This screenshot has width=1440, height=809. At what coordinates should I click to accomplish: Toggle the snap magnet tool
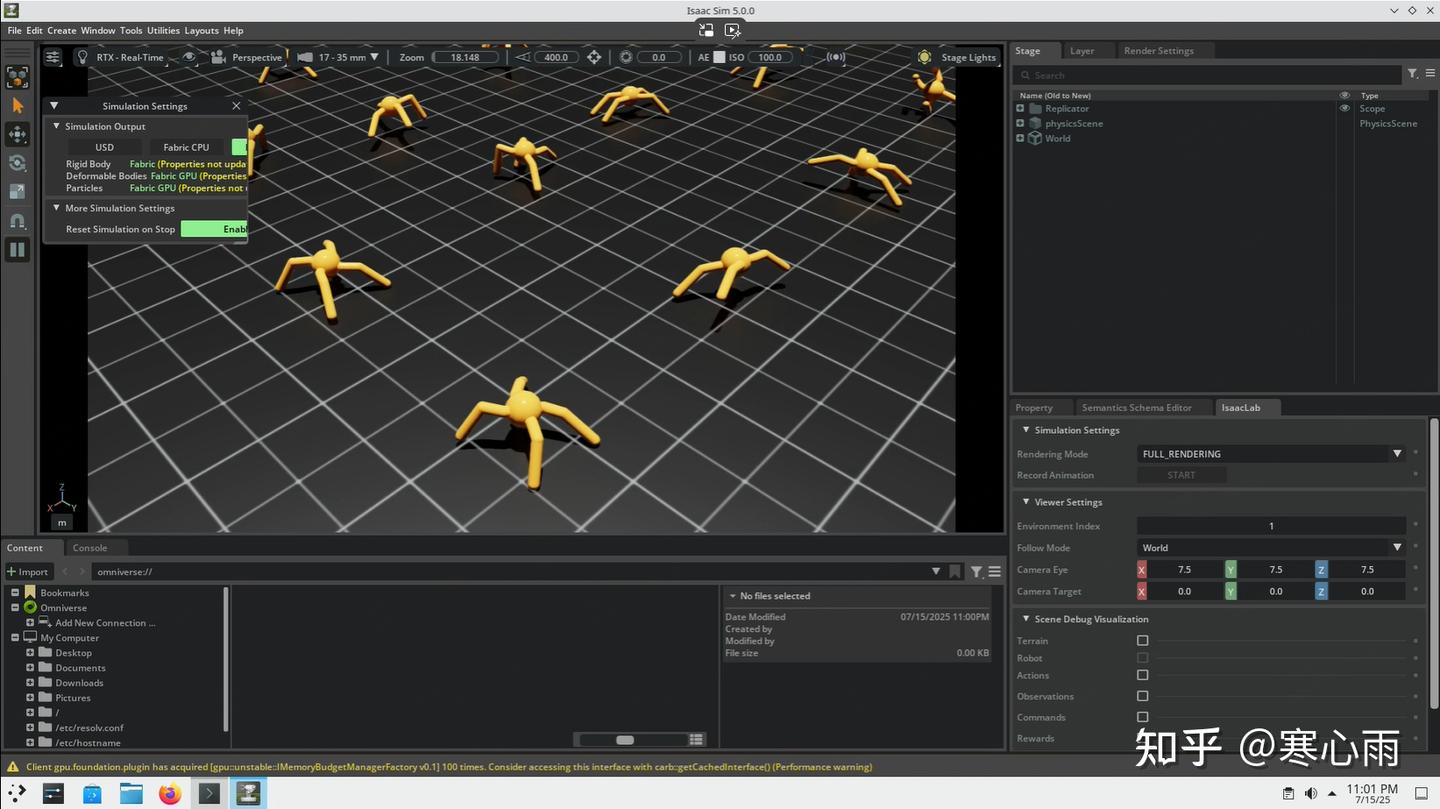point(17,221)
